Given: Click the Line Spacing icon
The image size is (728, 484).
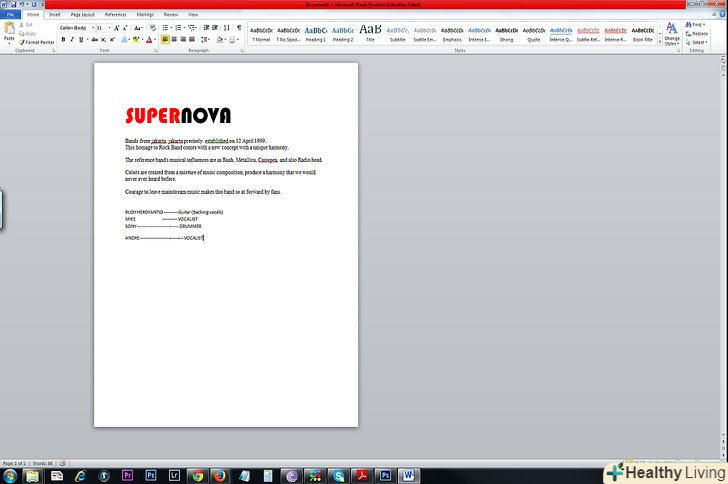Looking at the screenshot, I should tap(205, 40).
